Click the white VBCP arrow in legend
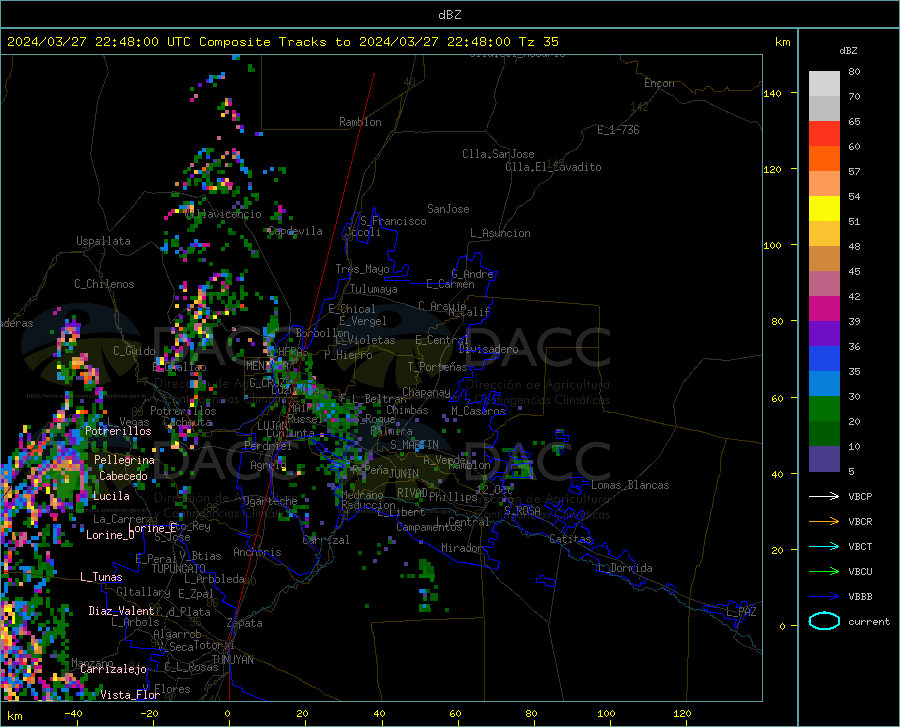This screenshot has width=900, height=727. point(824,496)
